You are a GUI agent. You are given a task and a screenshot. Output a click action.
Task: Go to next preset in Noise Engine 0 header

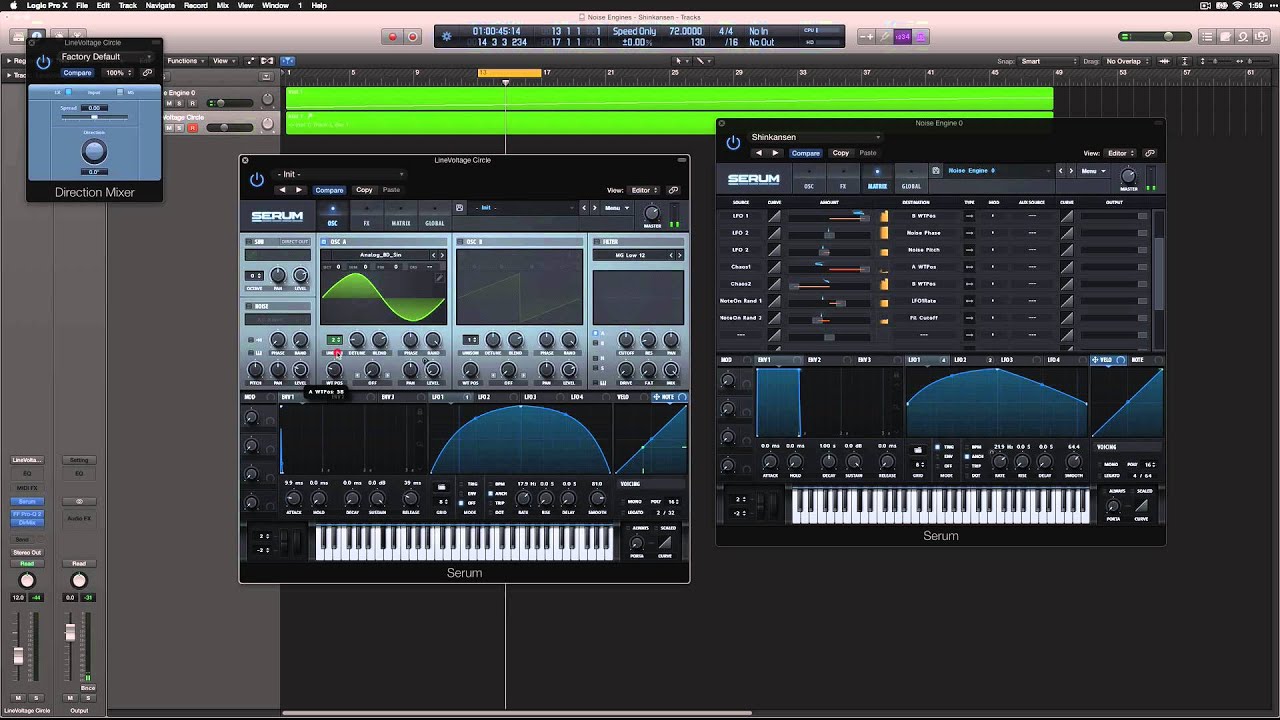tap(775, 153)
